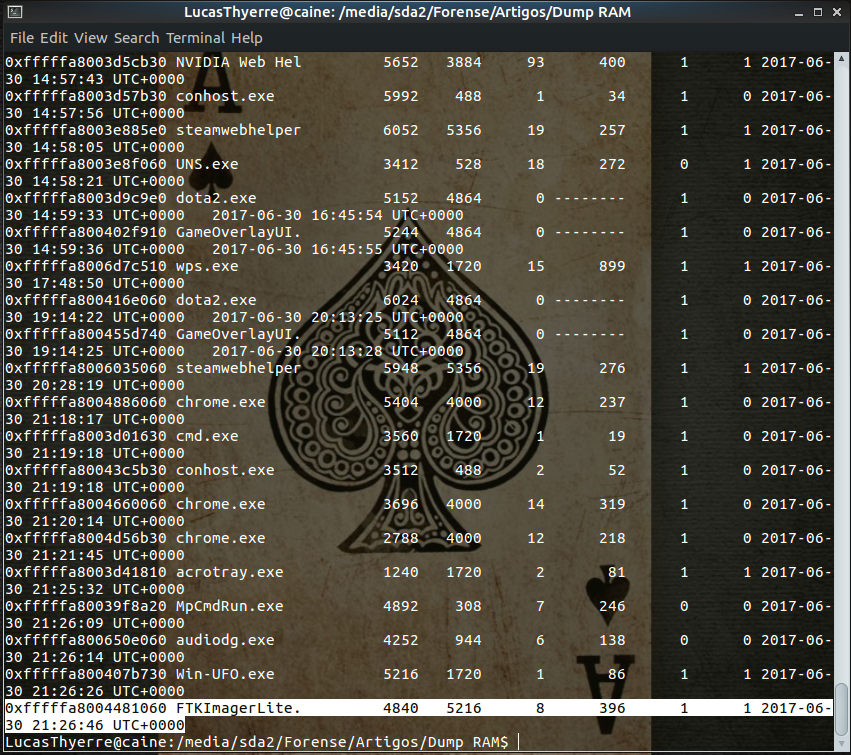Click the "acrotray.exe" process name
The width and height of the screenshot is (851, 755).
pyautogui.click(x=230, y=572)
